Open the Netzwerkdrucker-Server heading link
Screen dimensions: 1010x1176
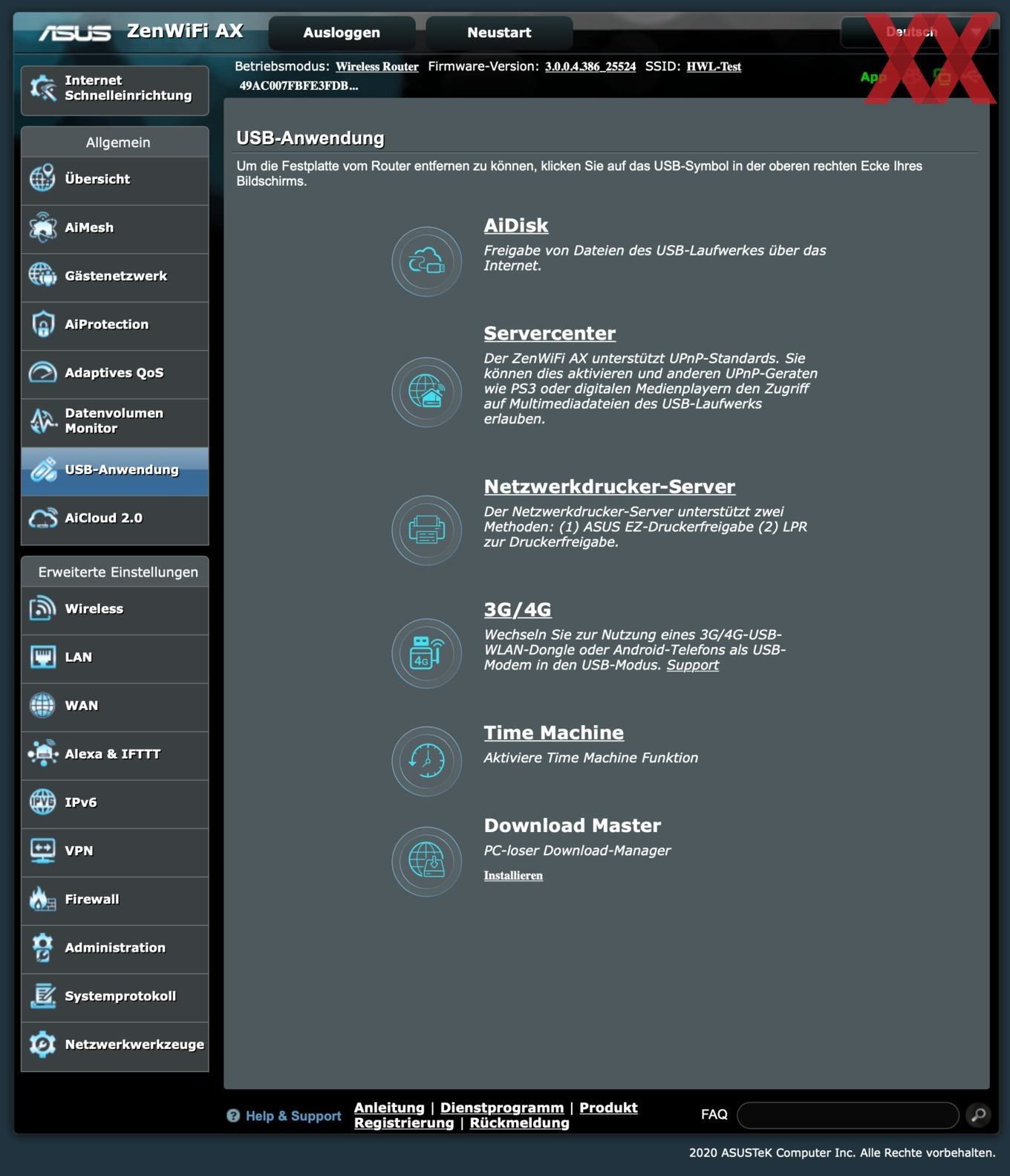(610, 487)
